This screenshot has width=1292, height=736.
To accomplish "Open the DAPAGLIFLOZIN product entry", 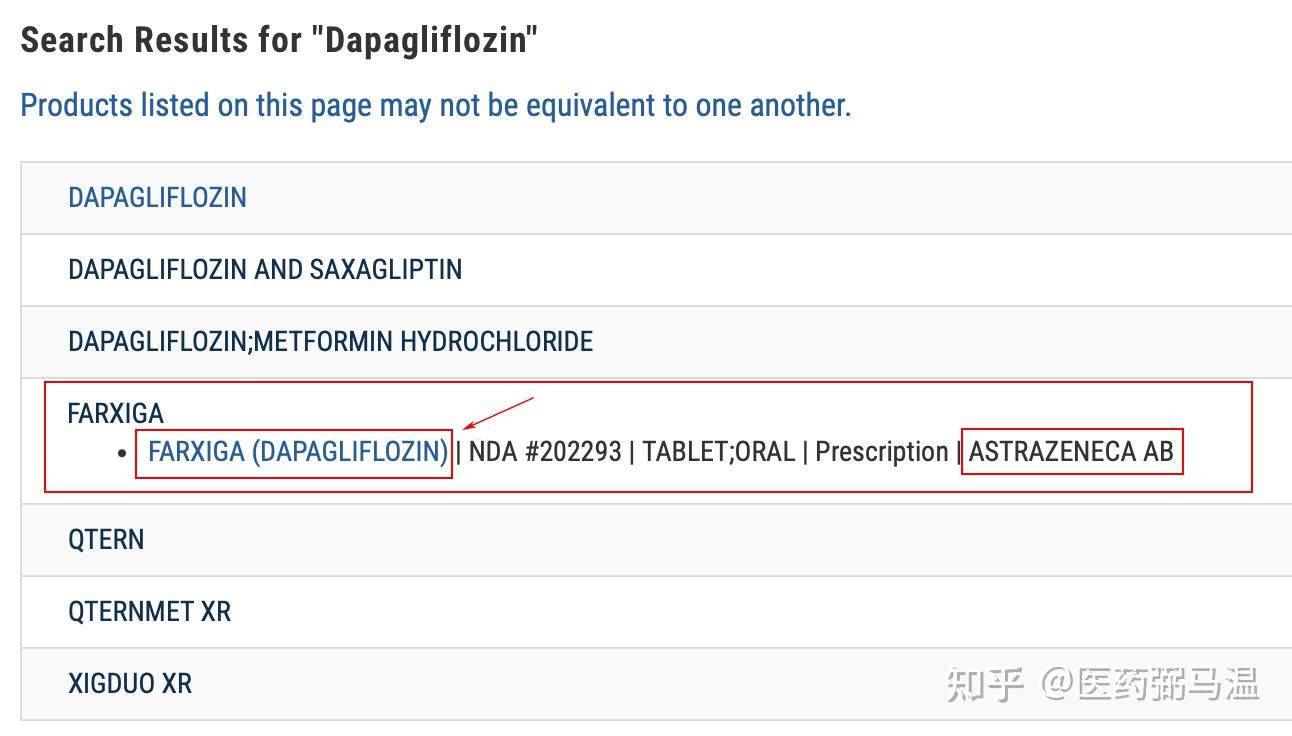I will 157,197.
